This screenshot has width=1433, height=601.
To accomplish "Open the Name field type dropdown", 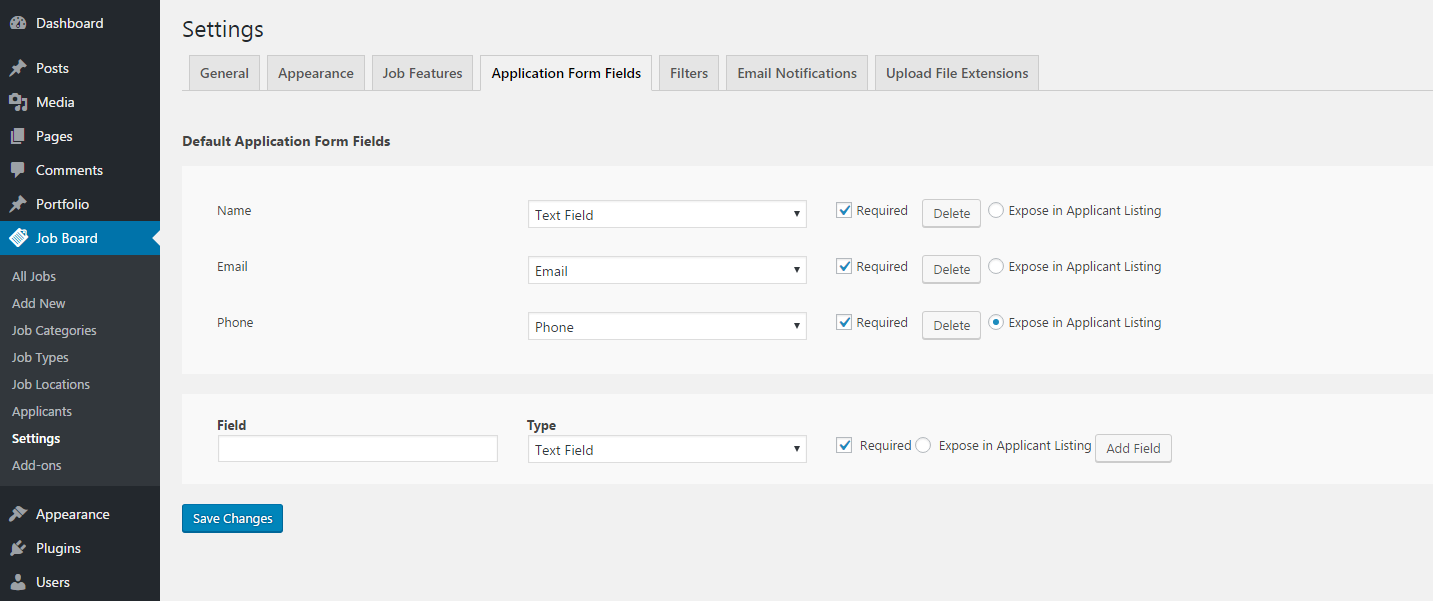I will 667,214.
